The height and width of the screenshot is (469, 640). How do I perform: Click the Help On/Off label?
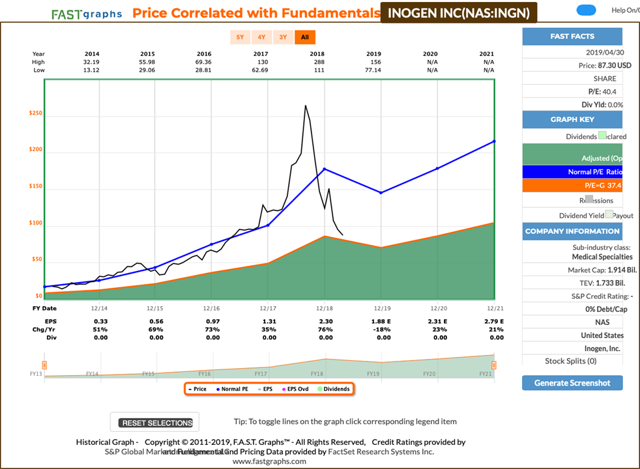tap(625, 10)
